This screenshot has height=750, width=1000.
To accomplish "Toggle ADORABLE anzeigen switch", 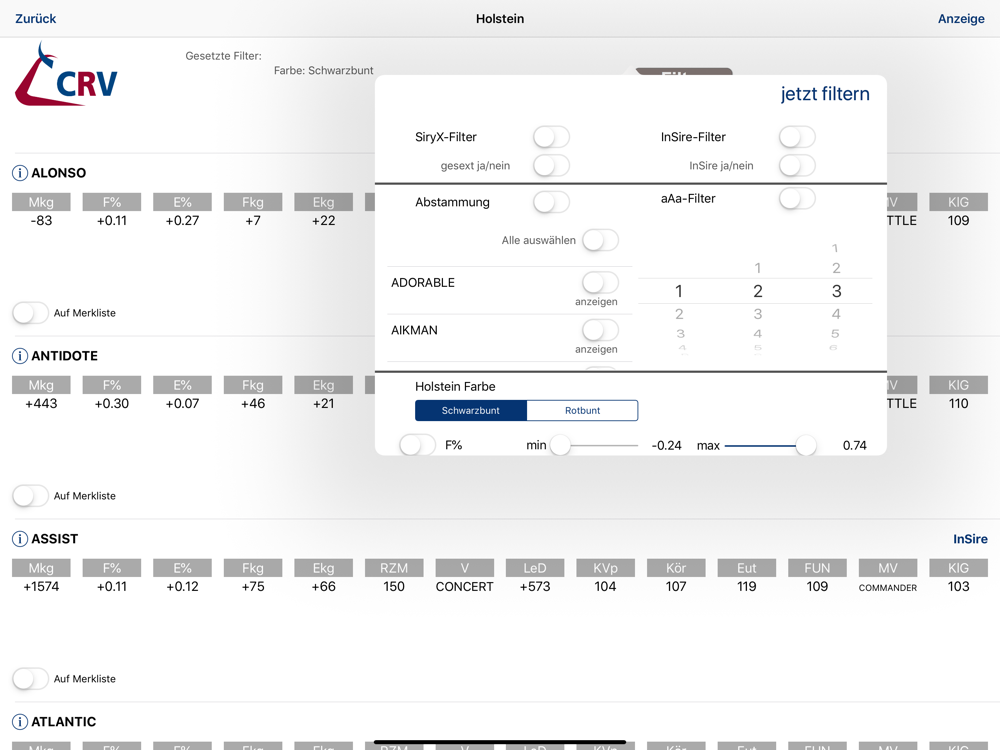I will [x=600, y=283].
